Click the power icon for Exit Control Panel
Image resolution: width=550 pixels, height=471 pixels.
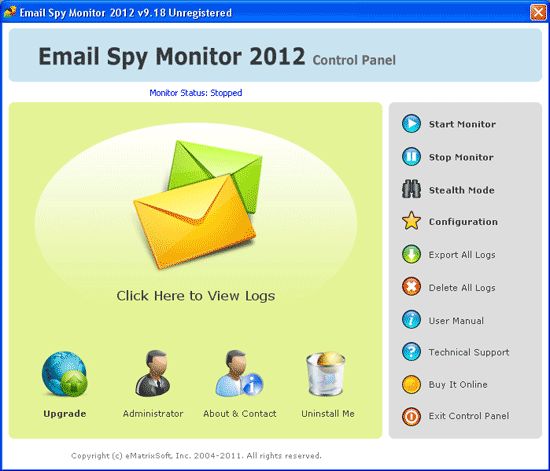tap(411, 416)
